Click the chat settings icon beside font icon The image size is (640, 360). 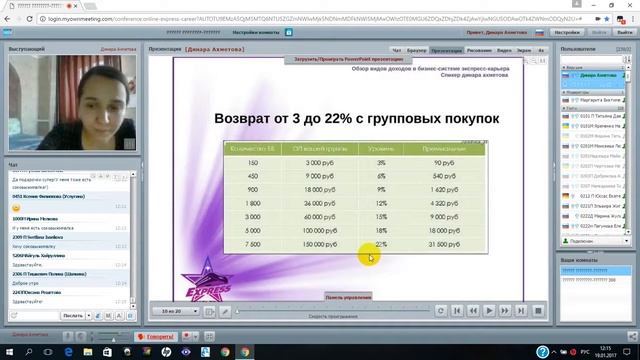click(131, 316)
